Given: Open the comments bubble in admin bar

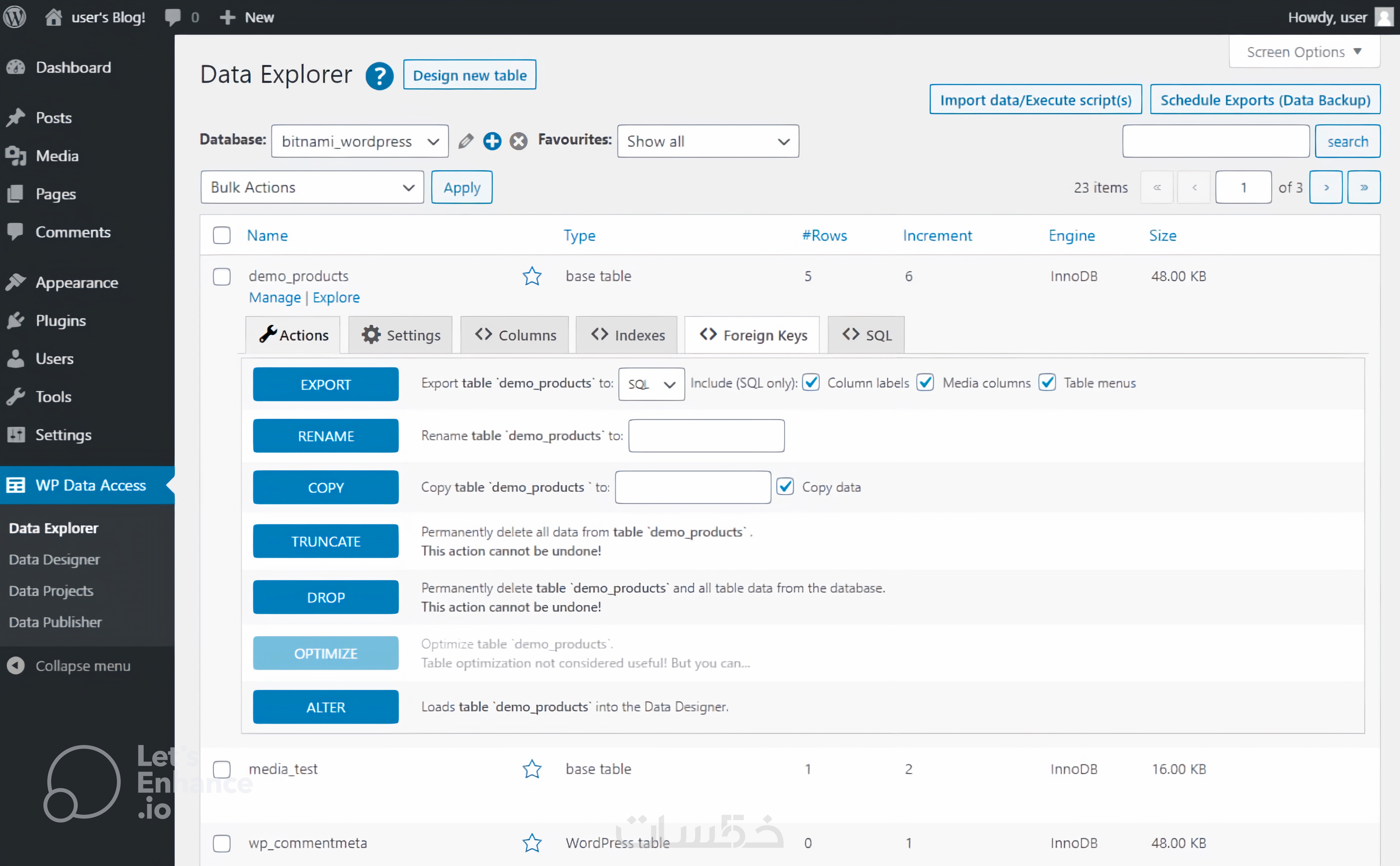Looking at the screenshot, I should [x=173, y=17].
